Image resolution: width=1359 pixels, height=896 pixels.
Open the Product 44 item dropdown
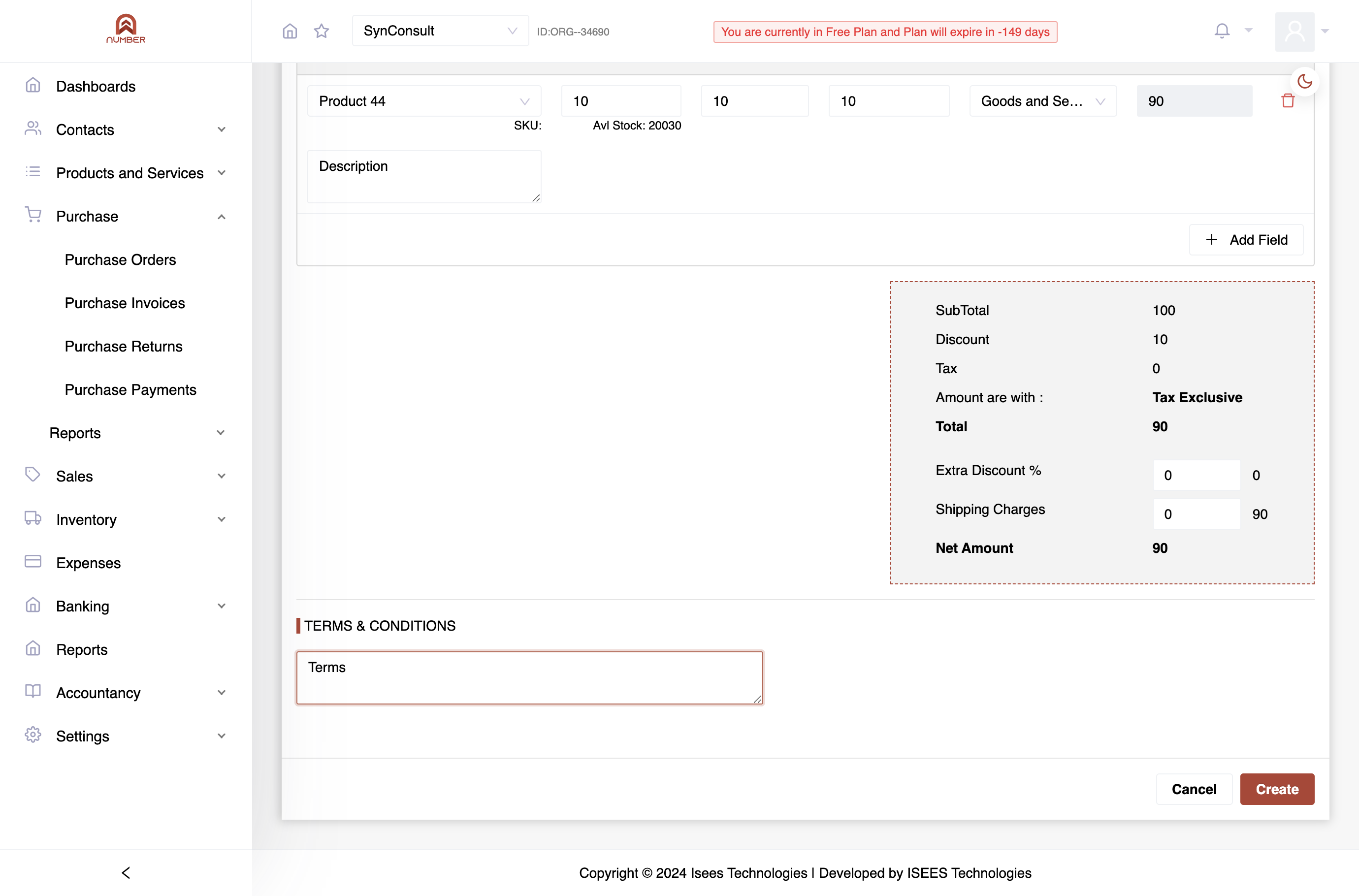click(424, 101)
